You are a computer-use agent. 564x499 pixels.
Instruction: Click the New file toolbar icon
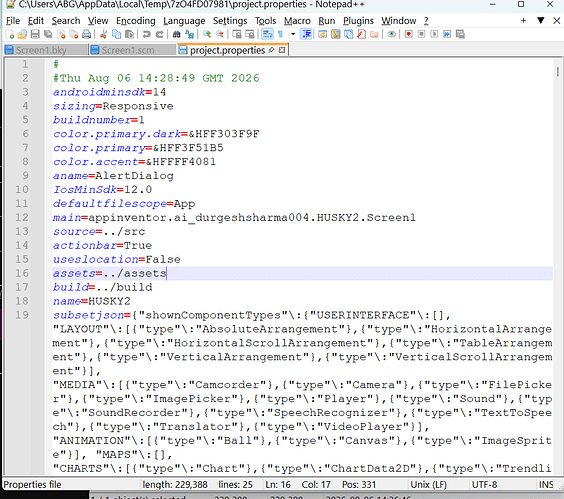click(x=10, y=34)
